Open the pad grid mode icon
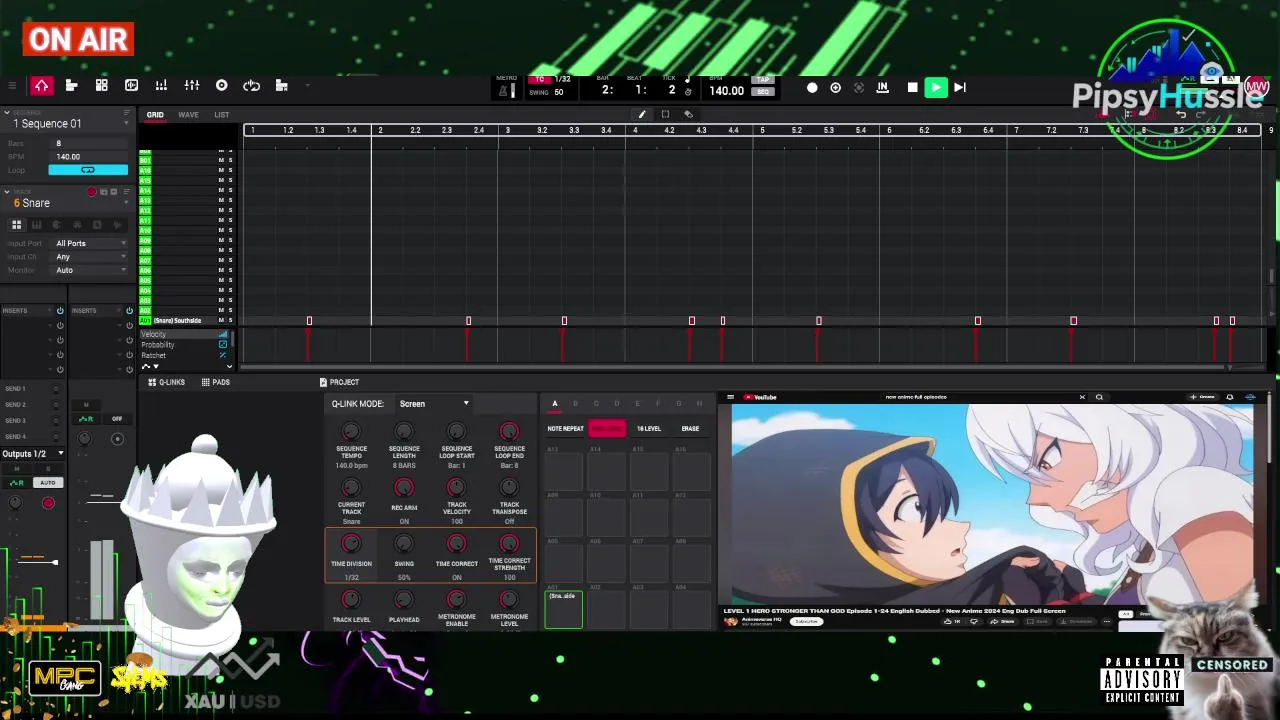This screenshot has width=1280, height=720. 101,86
